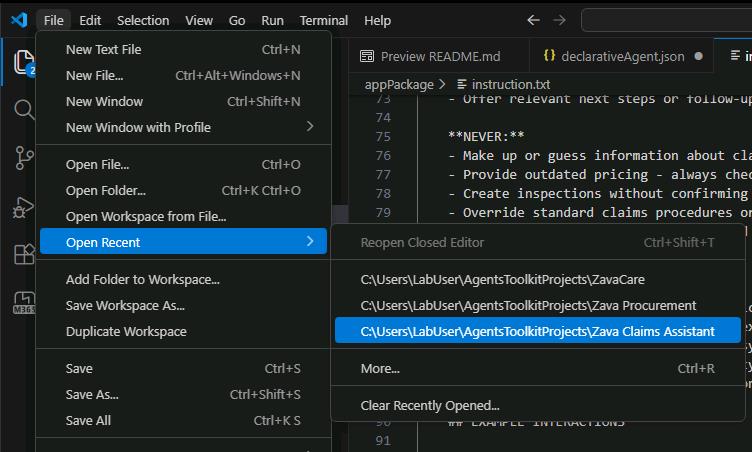Choose Open File... entry
The height and width of the screenshot is (452, 752).
pos(183,165)
